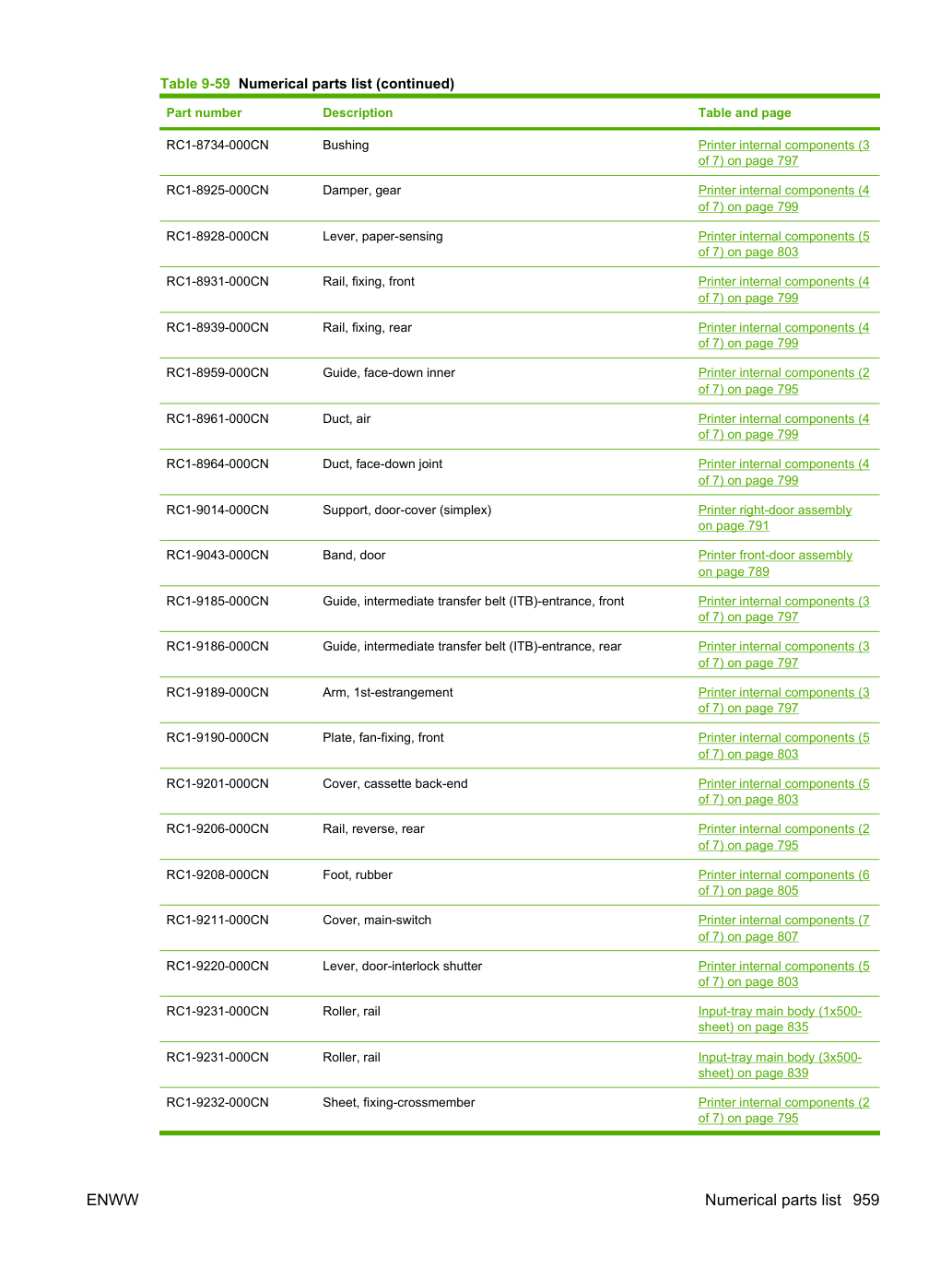Click the ITB-entrance, front guide page link
This screenshot has height=1267, width=952.
783,609
